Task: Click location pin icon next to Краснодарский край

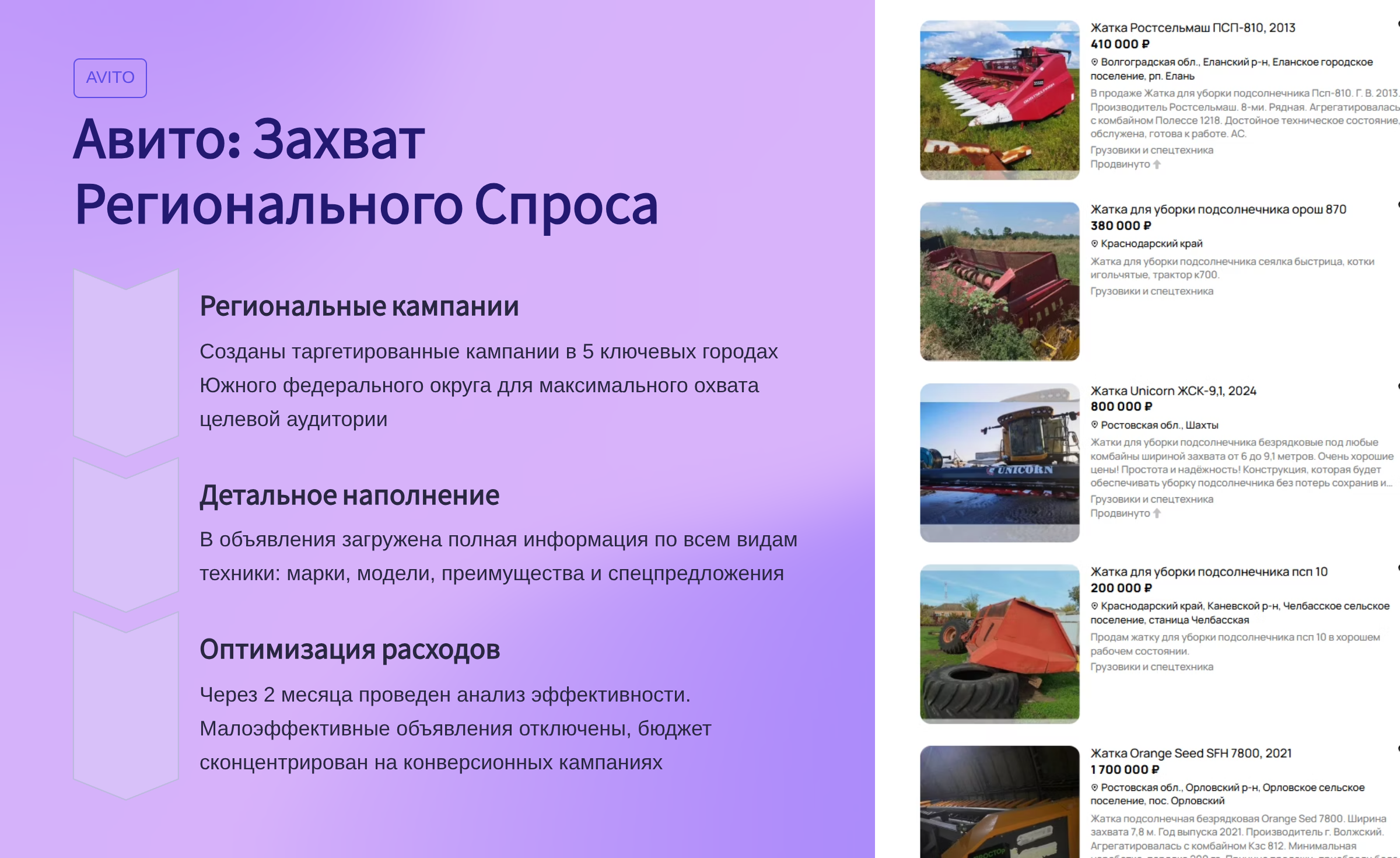Action: pos(1095,243)
